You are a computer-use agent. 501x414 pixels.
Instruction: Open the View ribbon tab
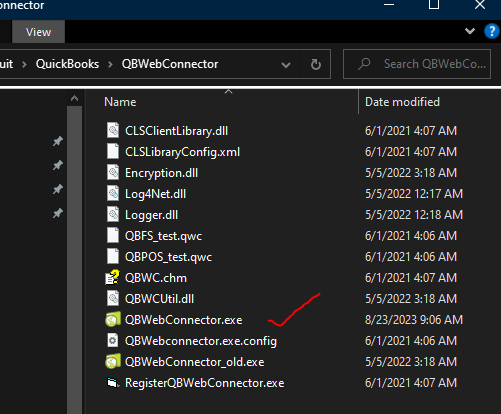(x=38, y=32)
